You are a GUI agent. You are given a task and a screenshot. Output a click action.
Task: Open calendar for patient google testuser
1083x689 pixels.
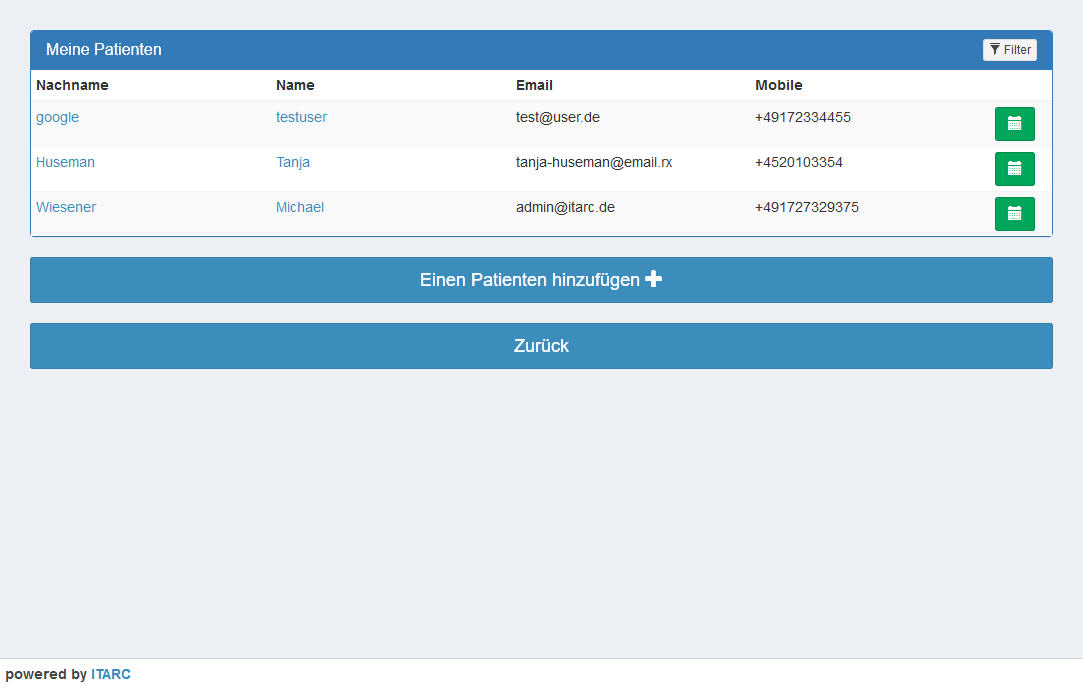click(1014, 124)
